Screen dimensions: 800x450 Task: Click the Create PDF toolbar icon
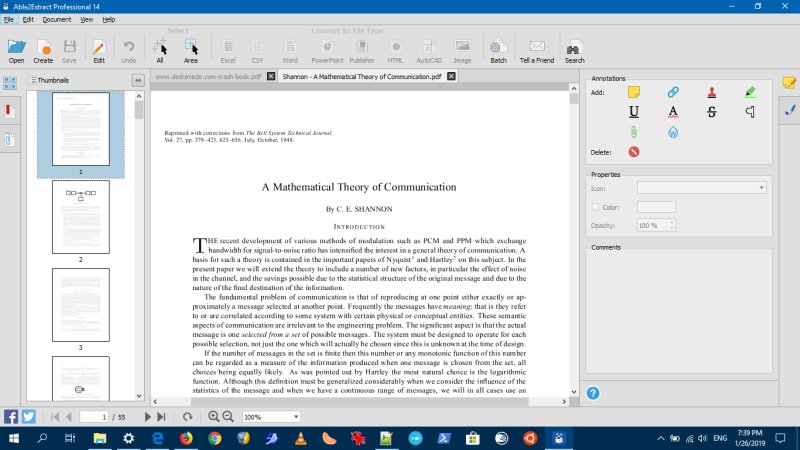43,51
